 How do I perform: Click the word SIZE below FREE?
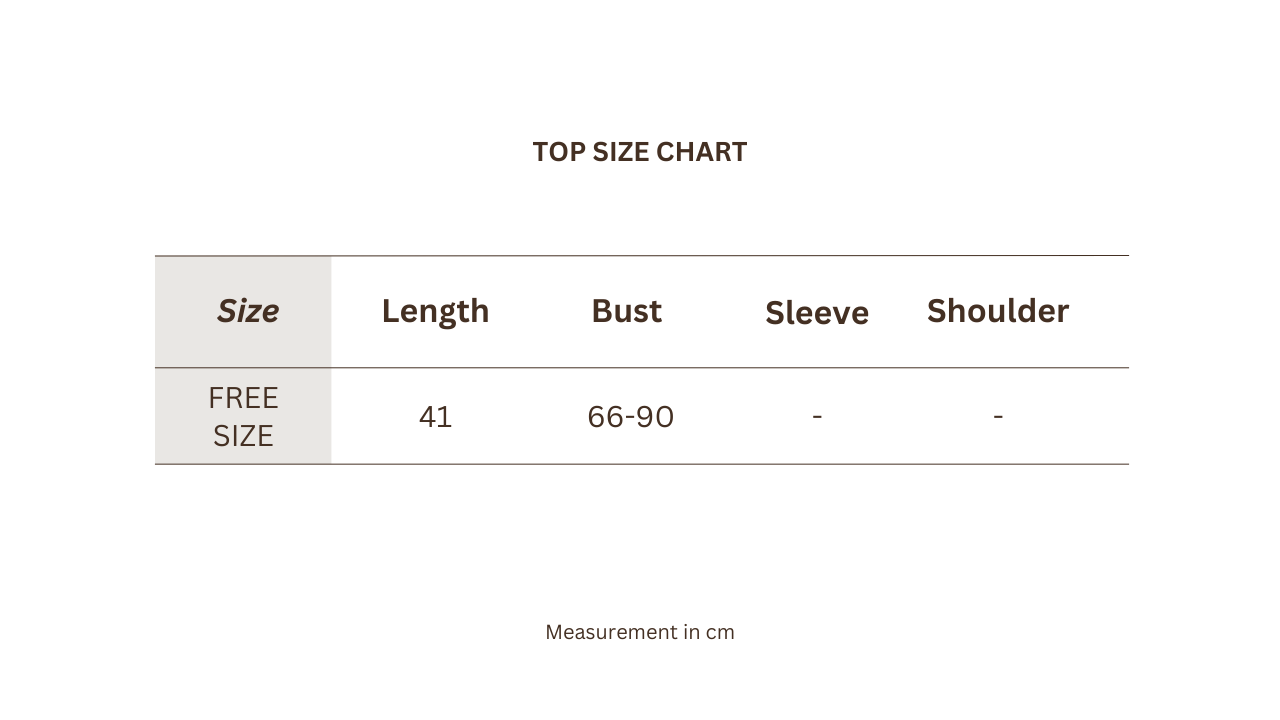click(243, 436)
